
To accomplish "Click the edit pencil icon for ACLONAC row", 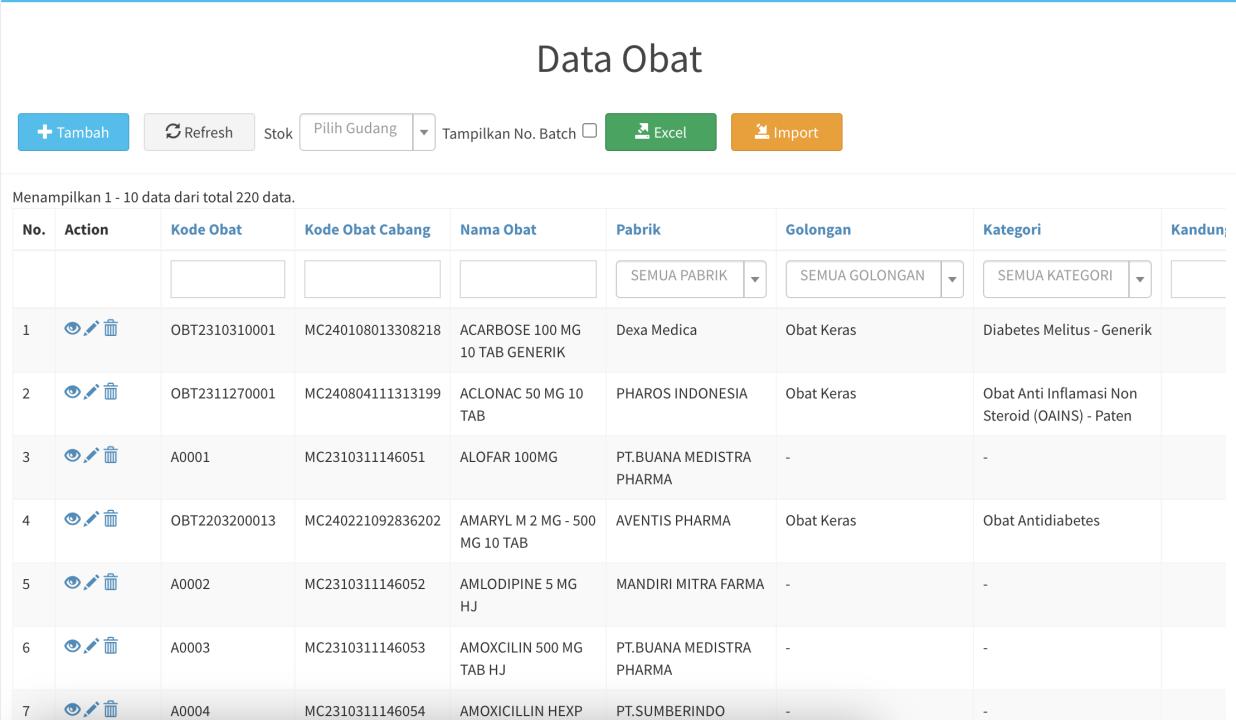I will pos(91,392).
